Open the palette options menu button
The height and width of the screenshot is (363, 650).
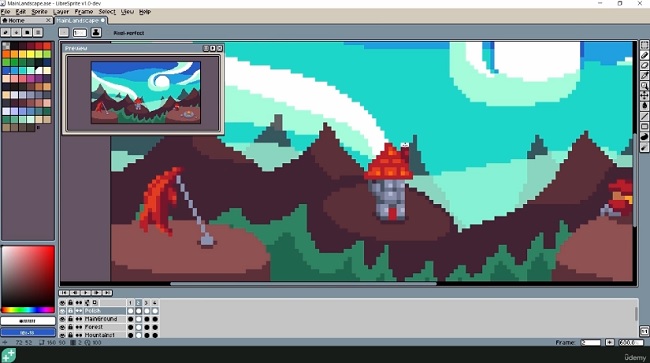coord(38,32)
